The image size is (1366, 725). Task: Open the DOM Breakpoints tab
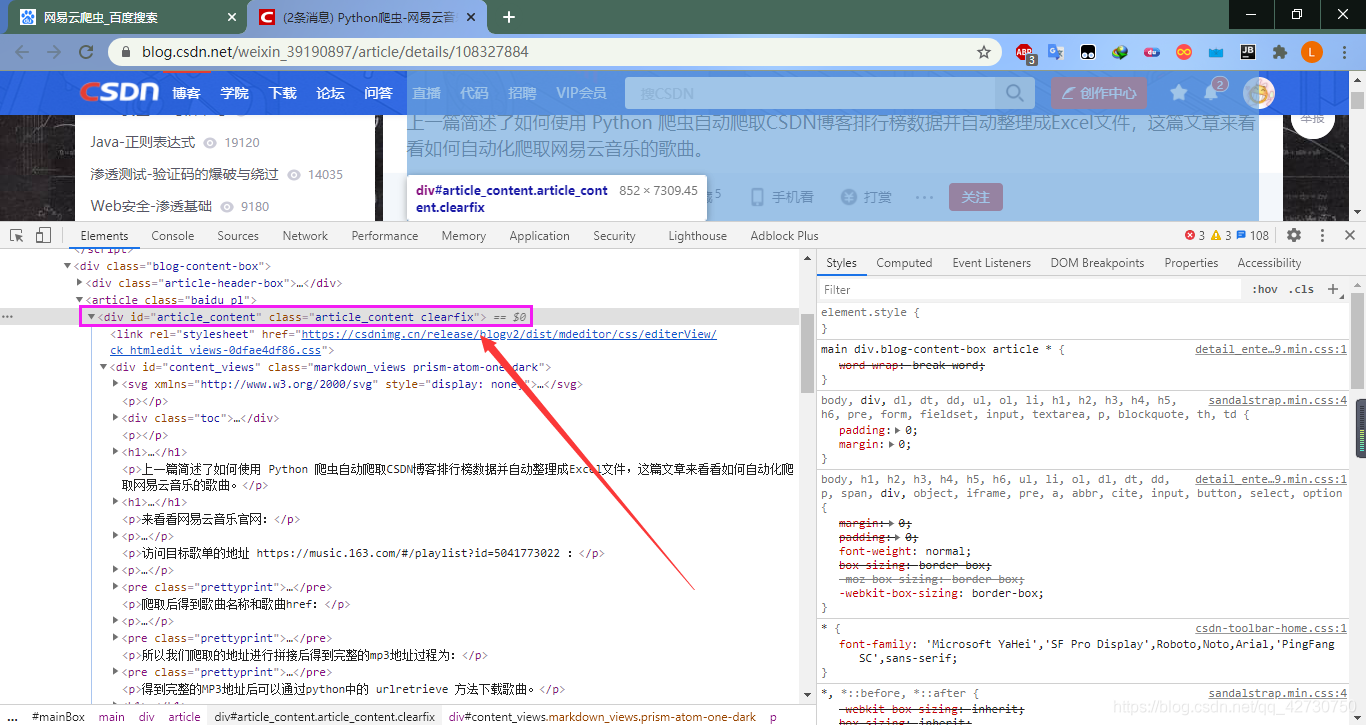(1097, 263)
